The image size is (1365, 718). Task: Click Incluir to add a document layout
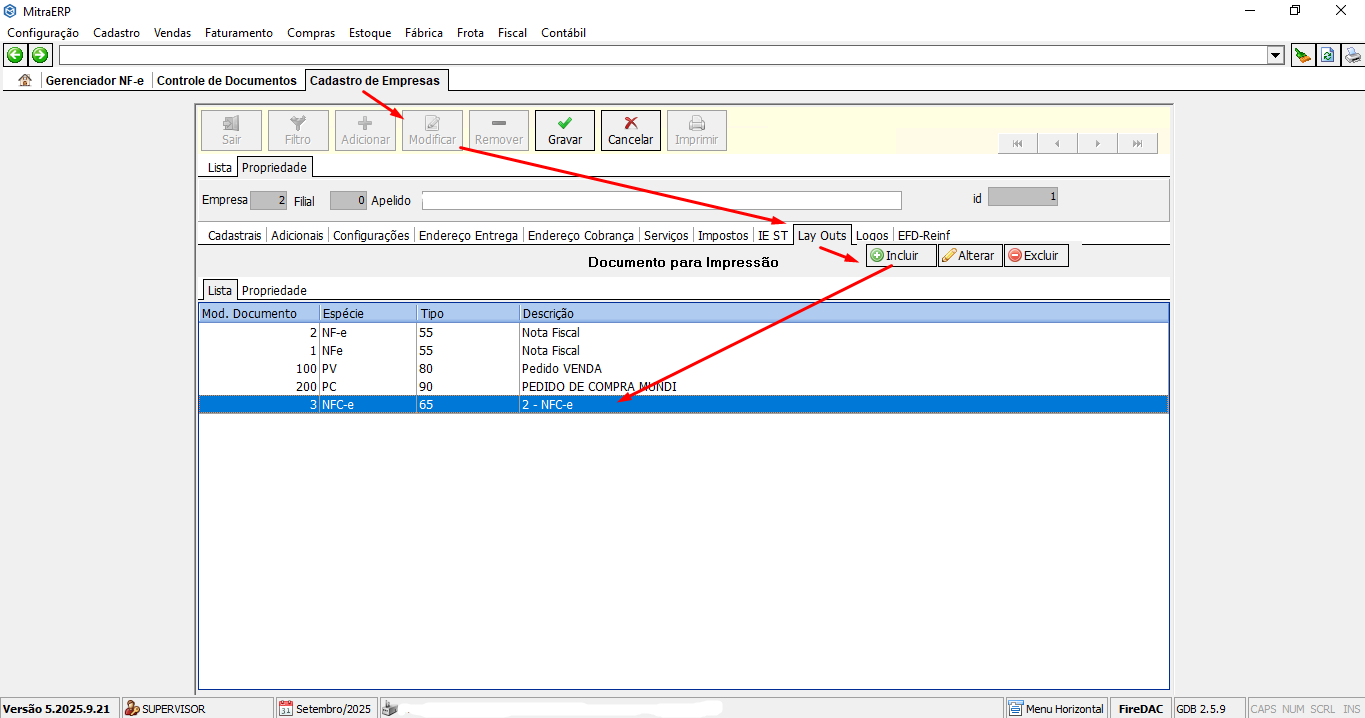900,256
